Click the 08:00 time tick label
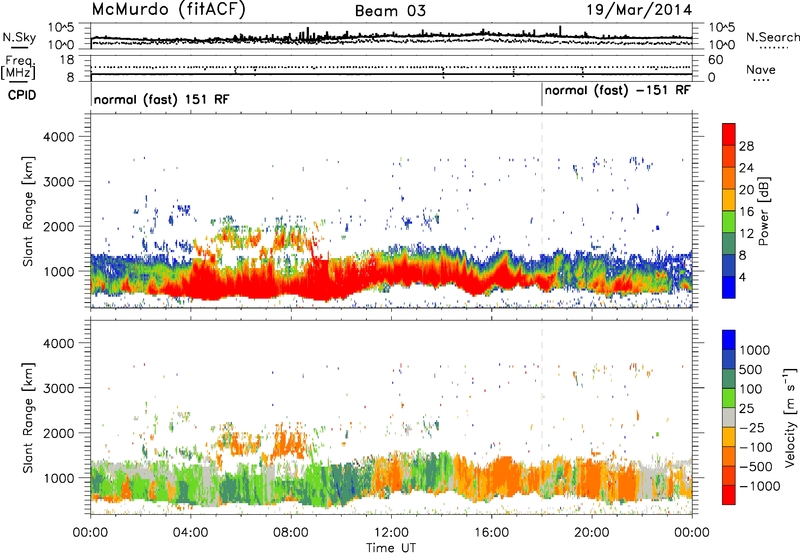This screenshot has width=800, height=554. coord(291,533)
